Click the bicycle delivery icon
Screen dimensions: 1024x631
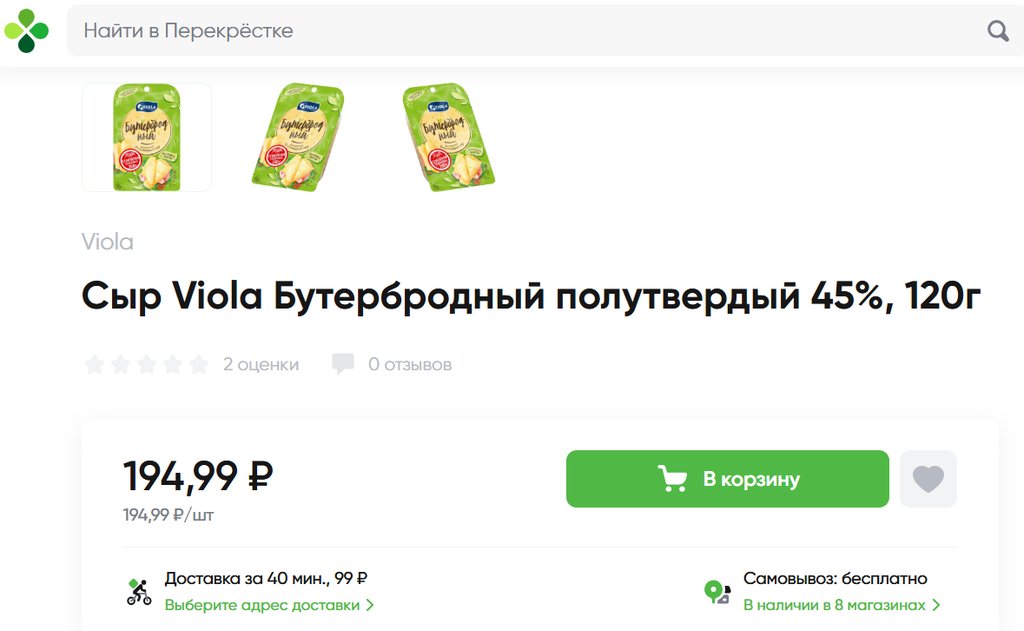139,592
